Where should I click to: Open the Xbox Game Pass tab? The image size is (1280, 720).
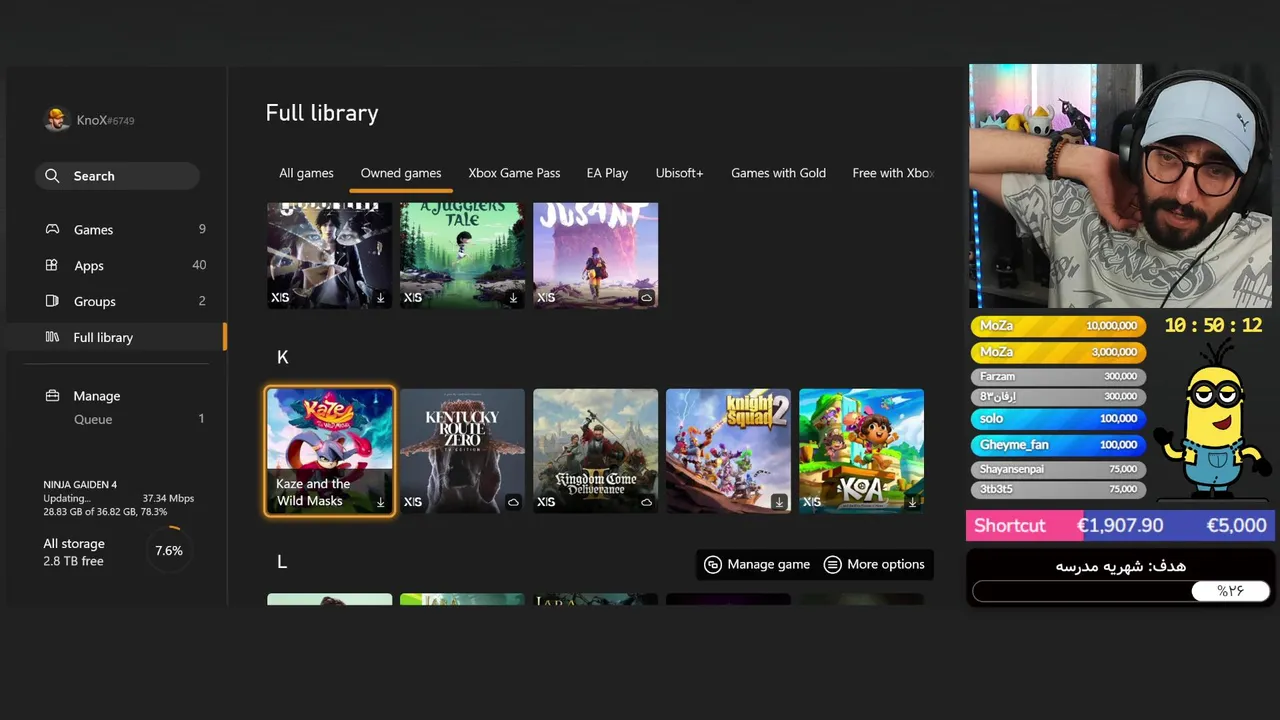coord(514,173)
